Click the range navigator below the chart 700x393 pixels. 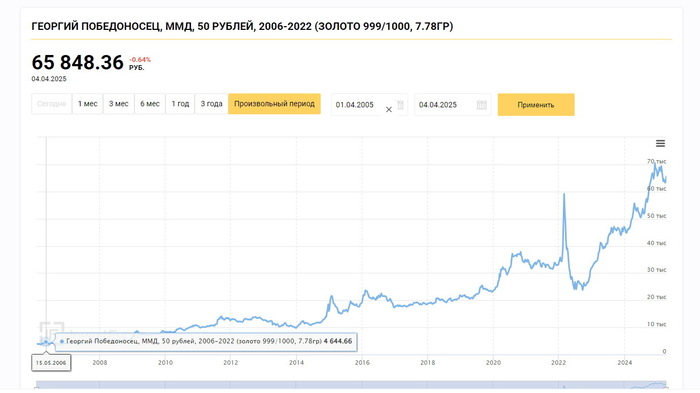pos(351,385)
